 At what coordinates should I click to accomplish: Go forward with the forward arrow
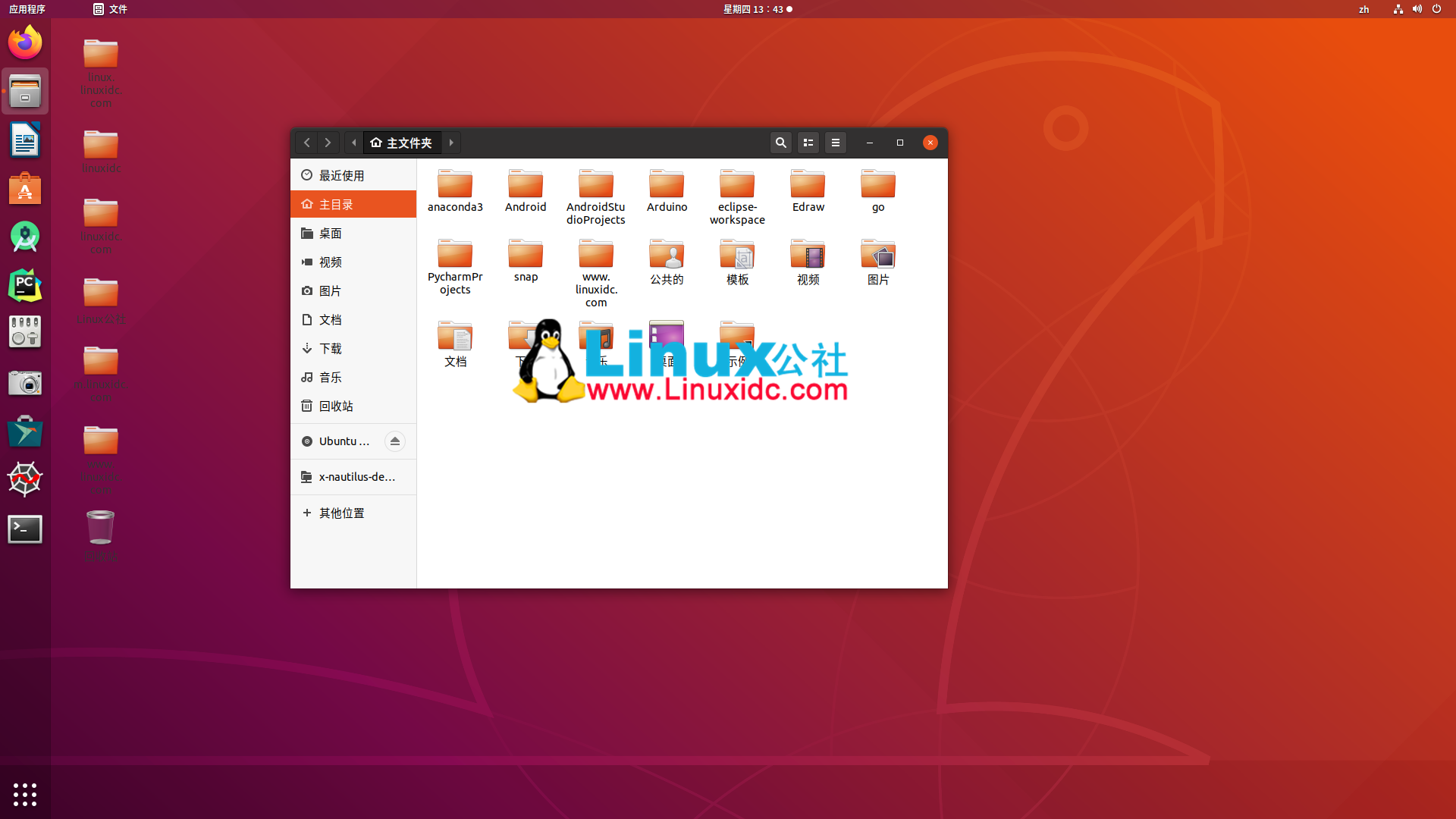tap(328, 143)
